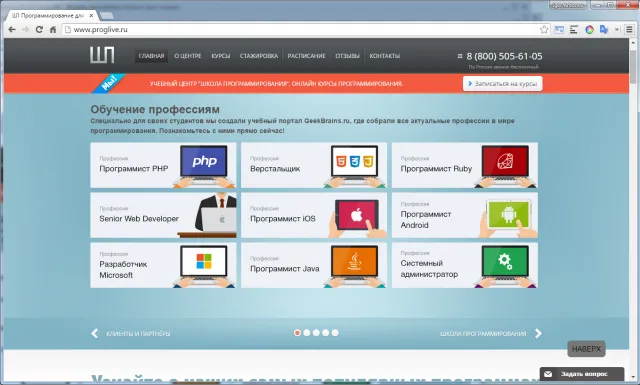Image resolution: width=640 pixels, height=385 pixels.
Task: Open the Программист PHP profession card
Action: [x=163, y=165]
